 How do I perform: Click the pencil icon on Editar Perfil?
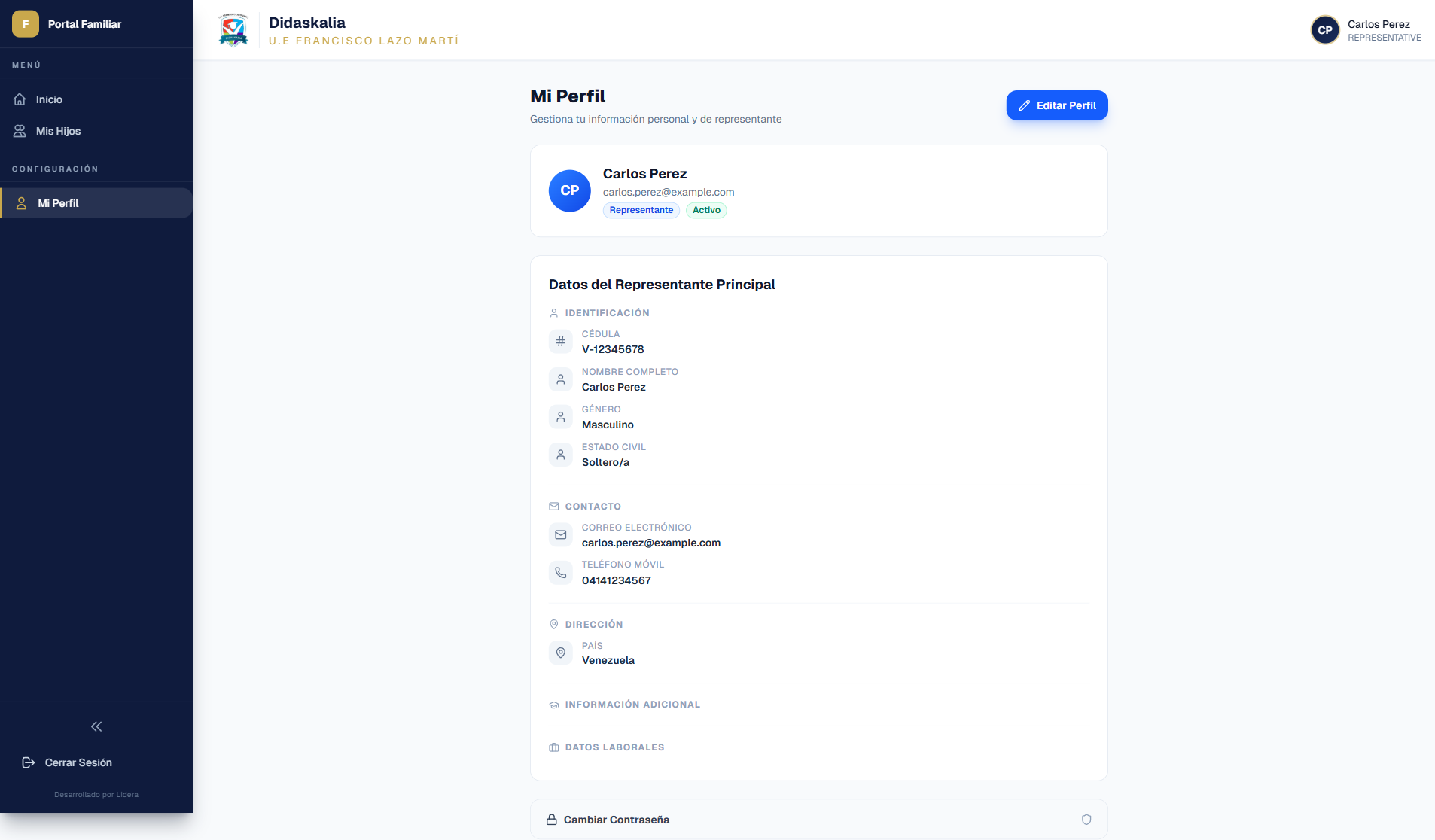tap(1024, 105)
